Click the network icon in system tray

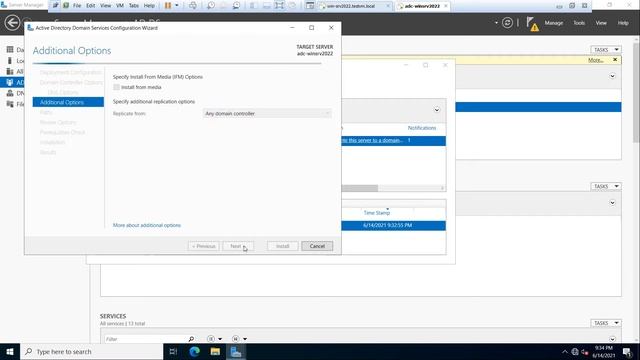[575, 351]
